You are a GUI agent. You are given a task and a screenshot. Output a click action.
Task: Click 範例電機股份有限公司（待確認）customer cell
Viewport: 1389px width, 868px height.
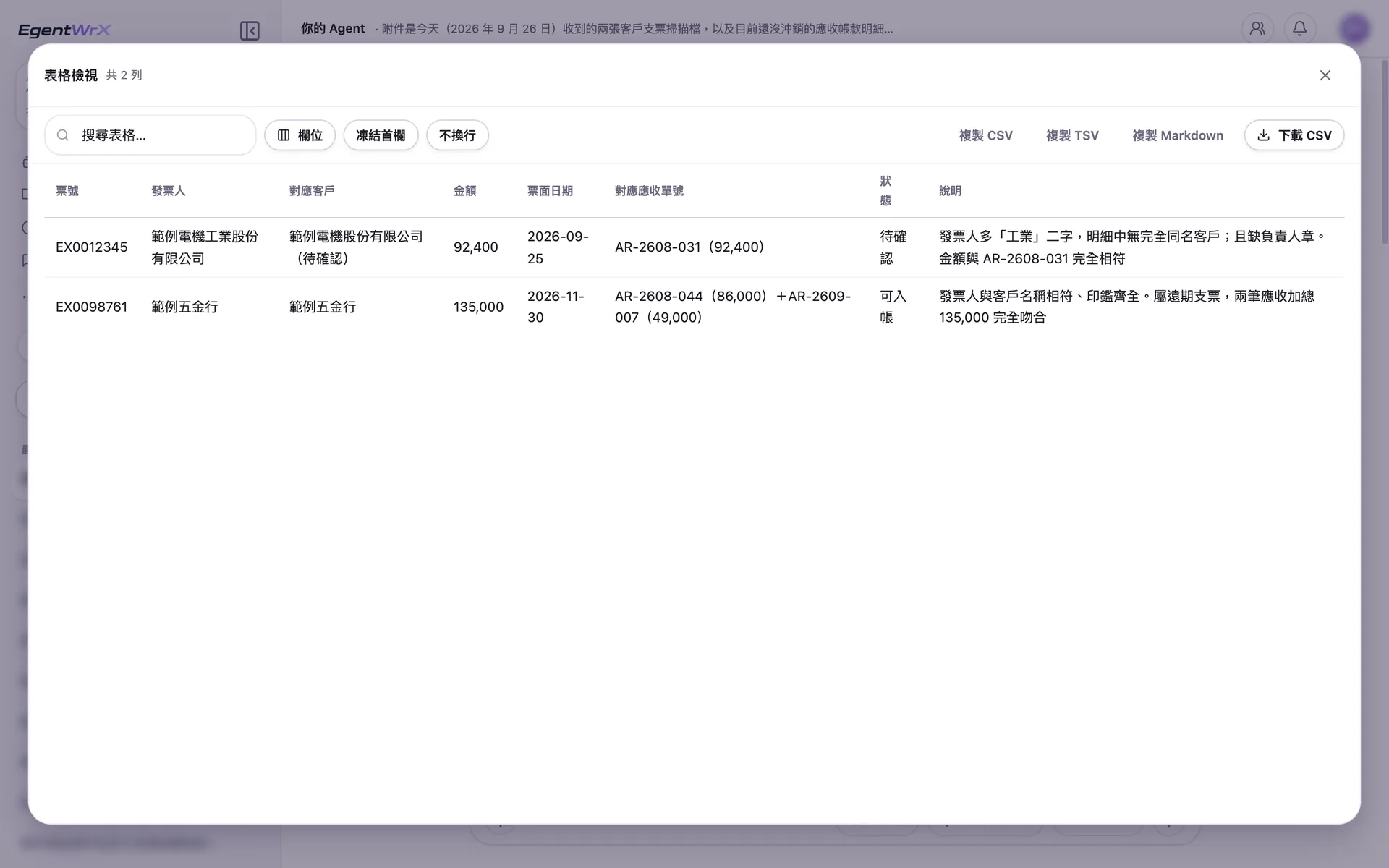(356, 247)
